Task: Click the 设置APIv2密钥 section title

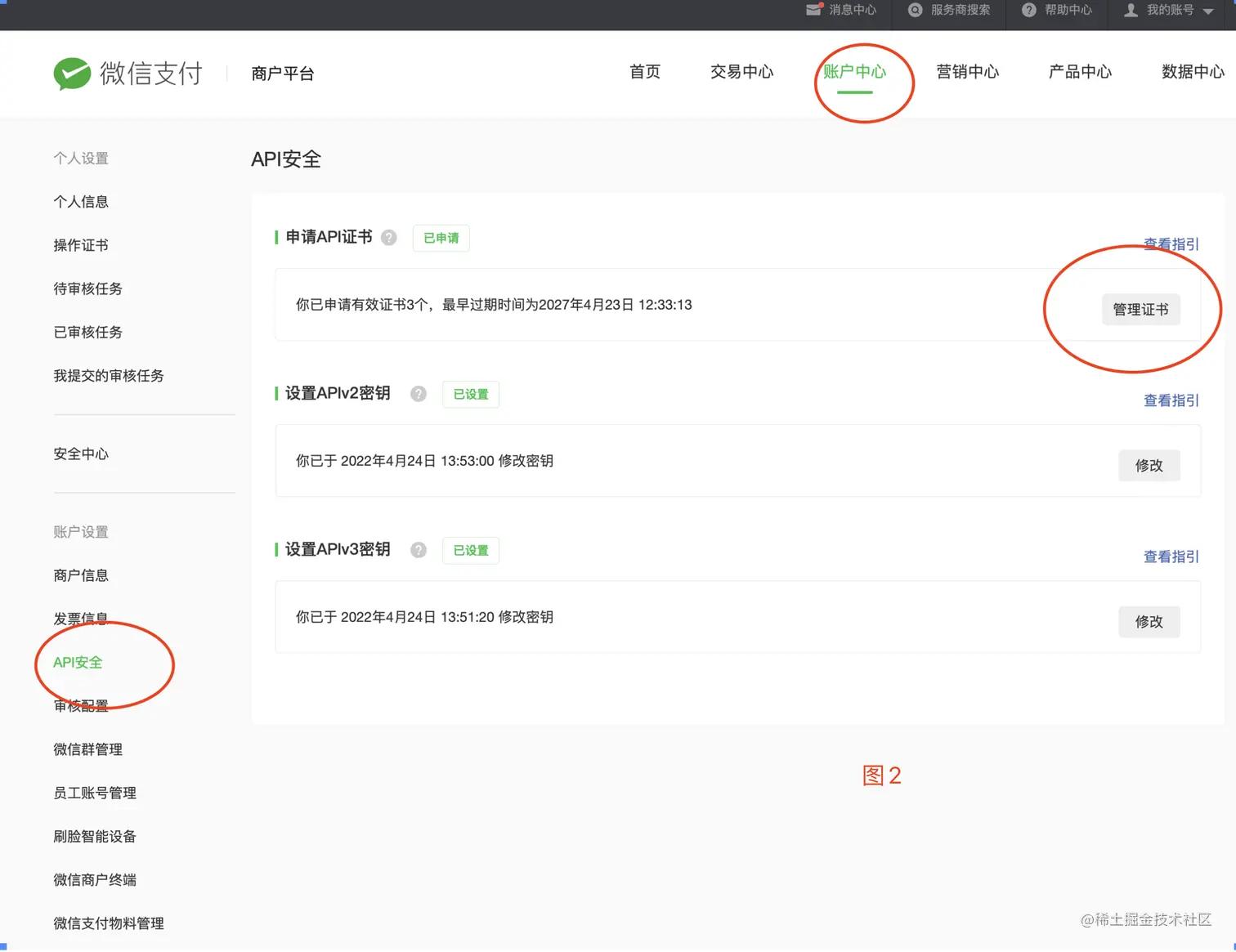Action: [338, 393]
